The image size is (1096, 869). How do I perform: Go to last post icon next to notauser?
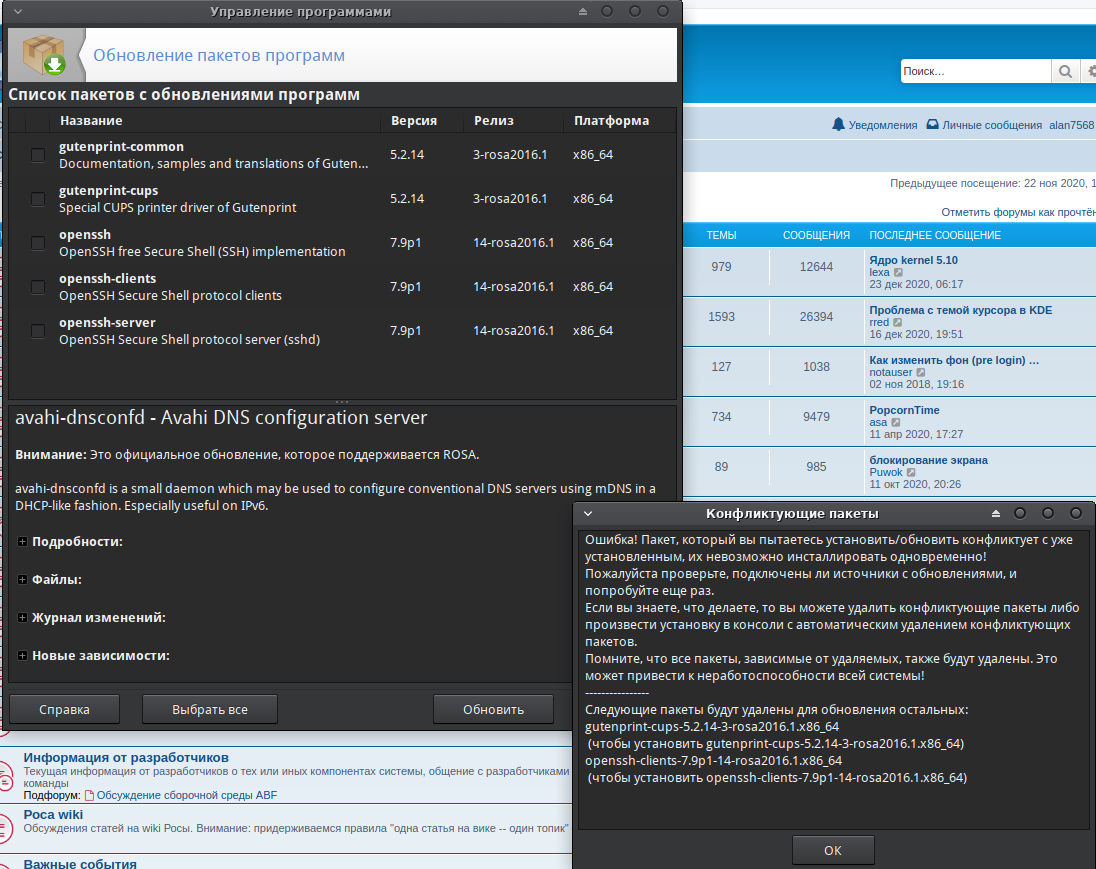click(x=921, y=373)
